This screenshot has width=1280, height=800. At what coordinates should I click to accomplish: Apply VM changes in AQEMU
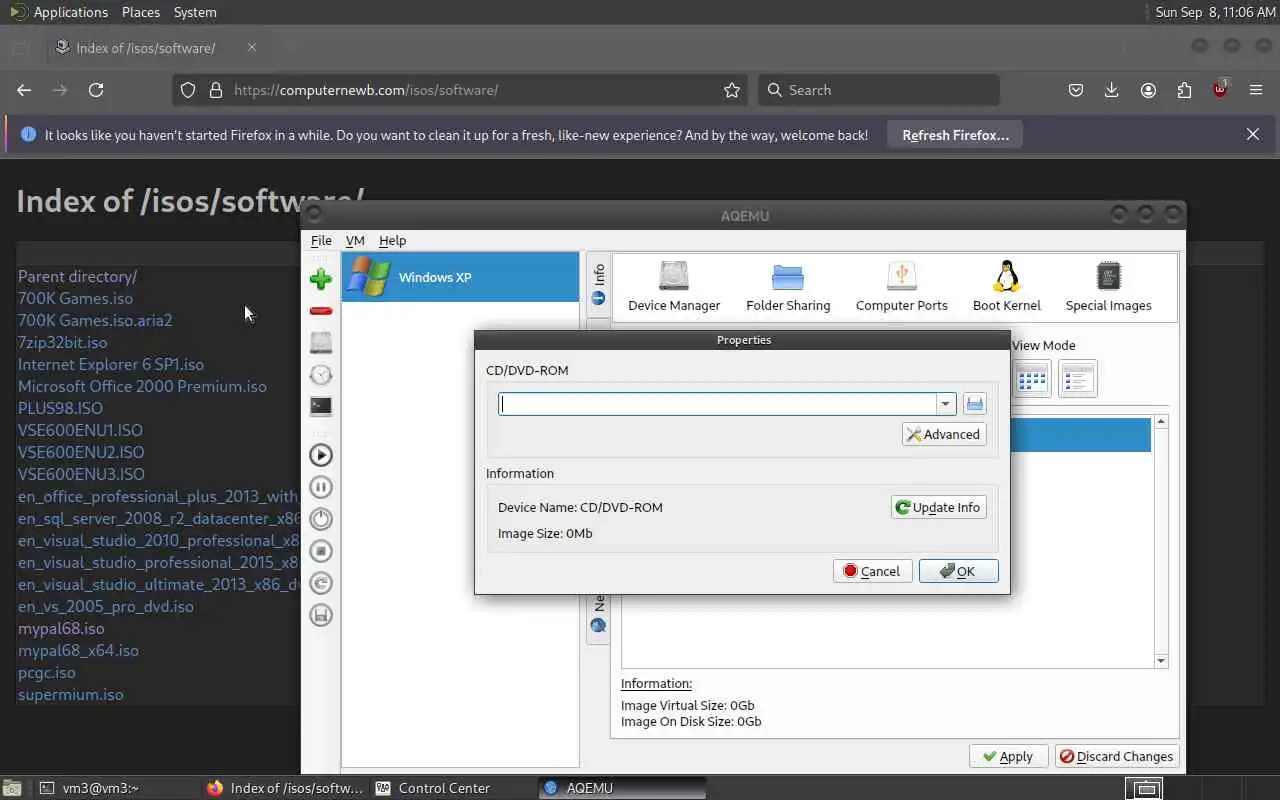click(1008, 756)
